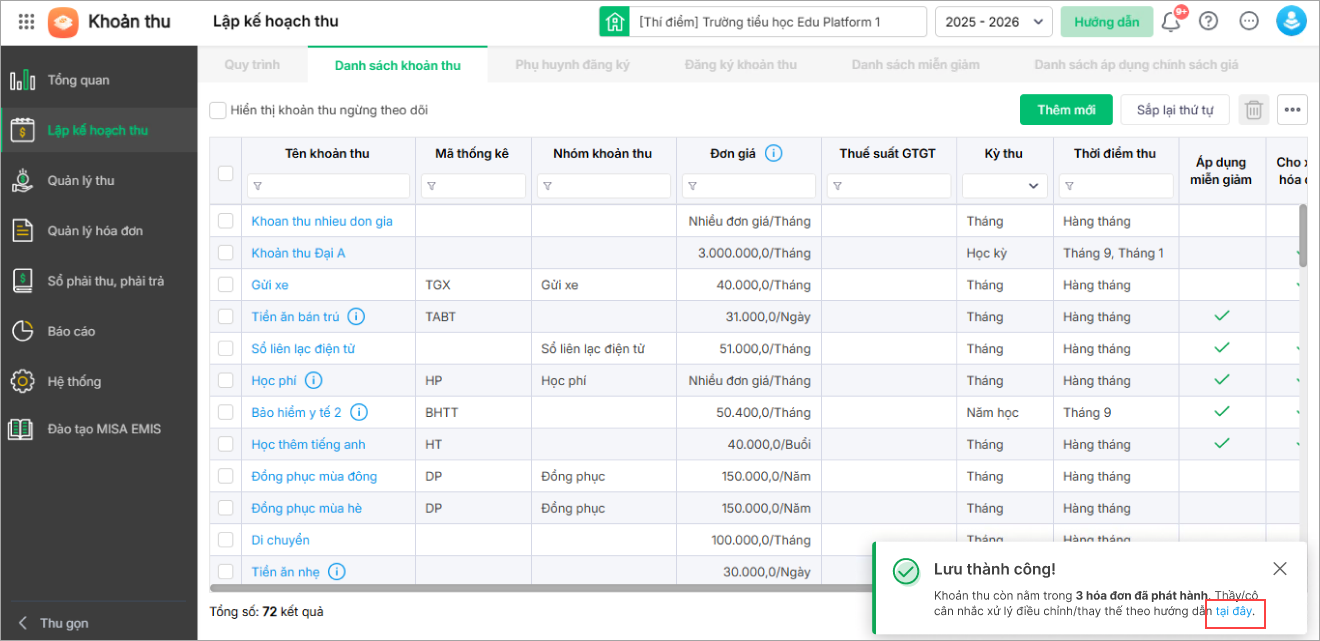Screen dimensions: 1320x641
Task: Open the chat messages icon
Action: [1249, 21]
